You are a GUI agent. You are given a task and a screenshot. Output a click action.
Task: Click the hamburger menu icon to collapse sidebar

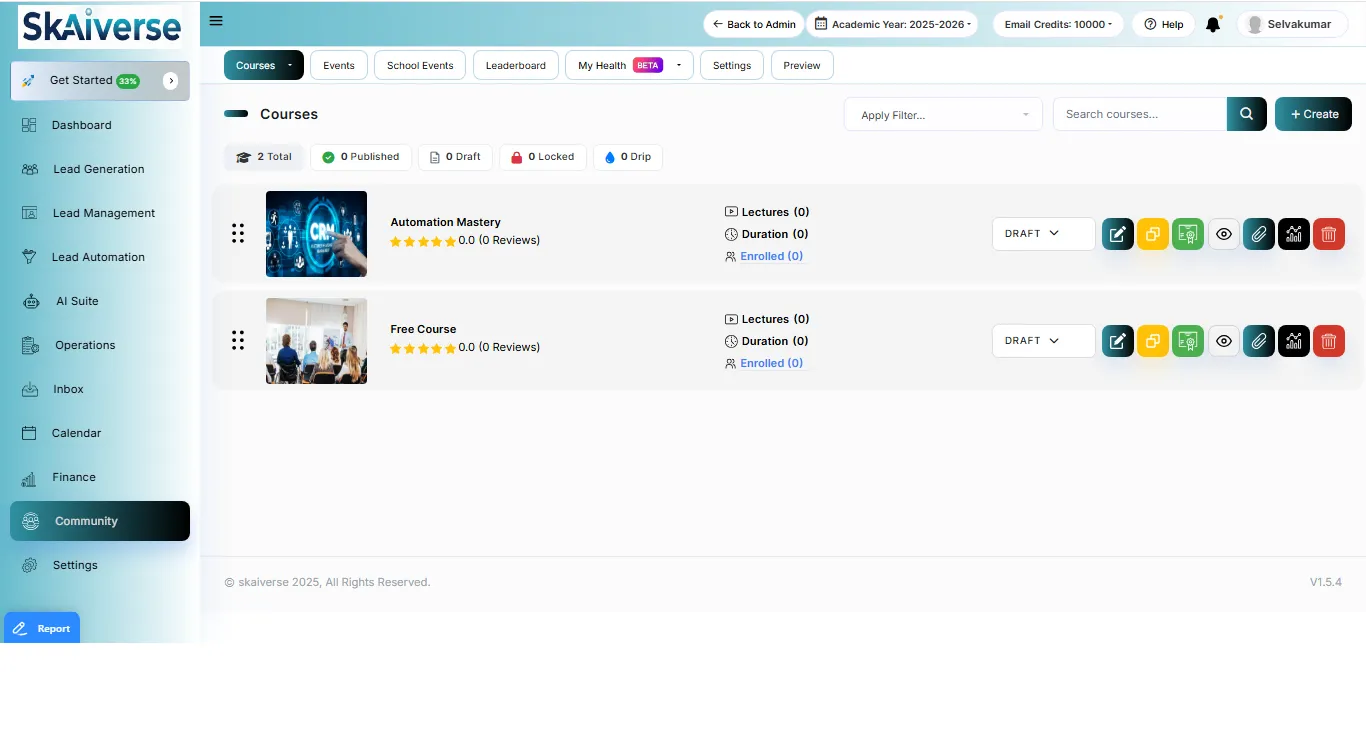click(x=216, y=21)
